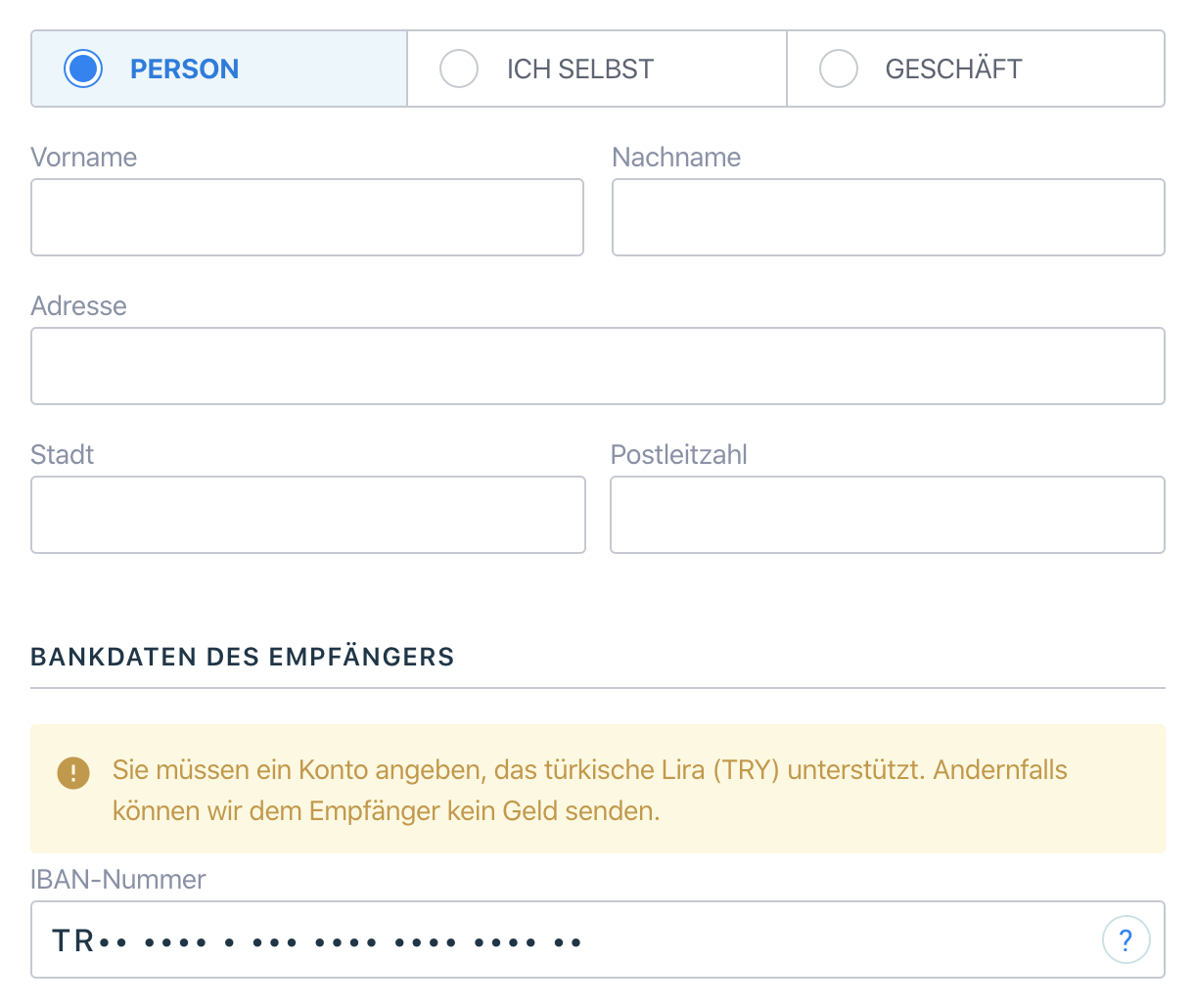Viewport: 1194px width, 1008px height.
Task: Click the IBAN-Nummer label text
Action: coord(118,880)
